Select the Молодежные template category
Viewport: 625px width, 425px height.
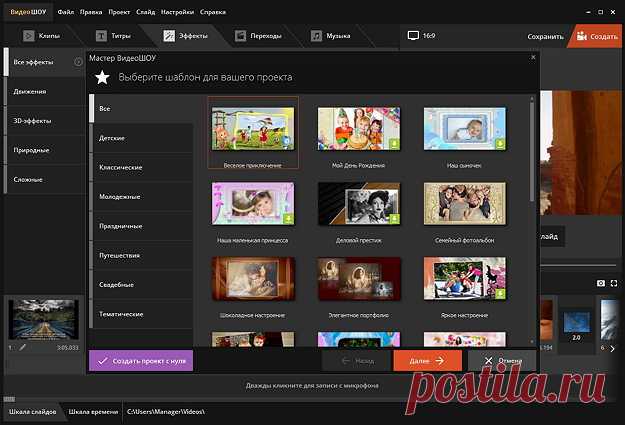point(142,197)
